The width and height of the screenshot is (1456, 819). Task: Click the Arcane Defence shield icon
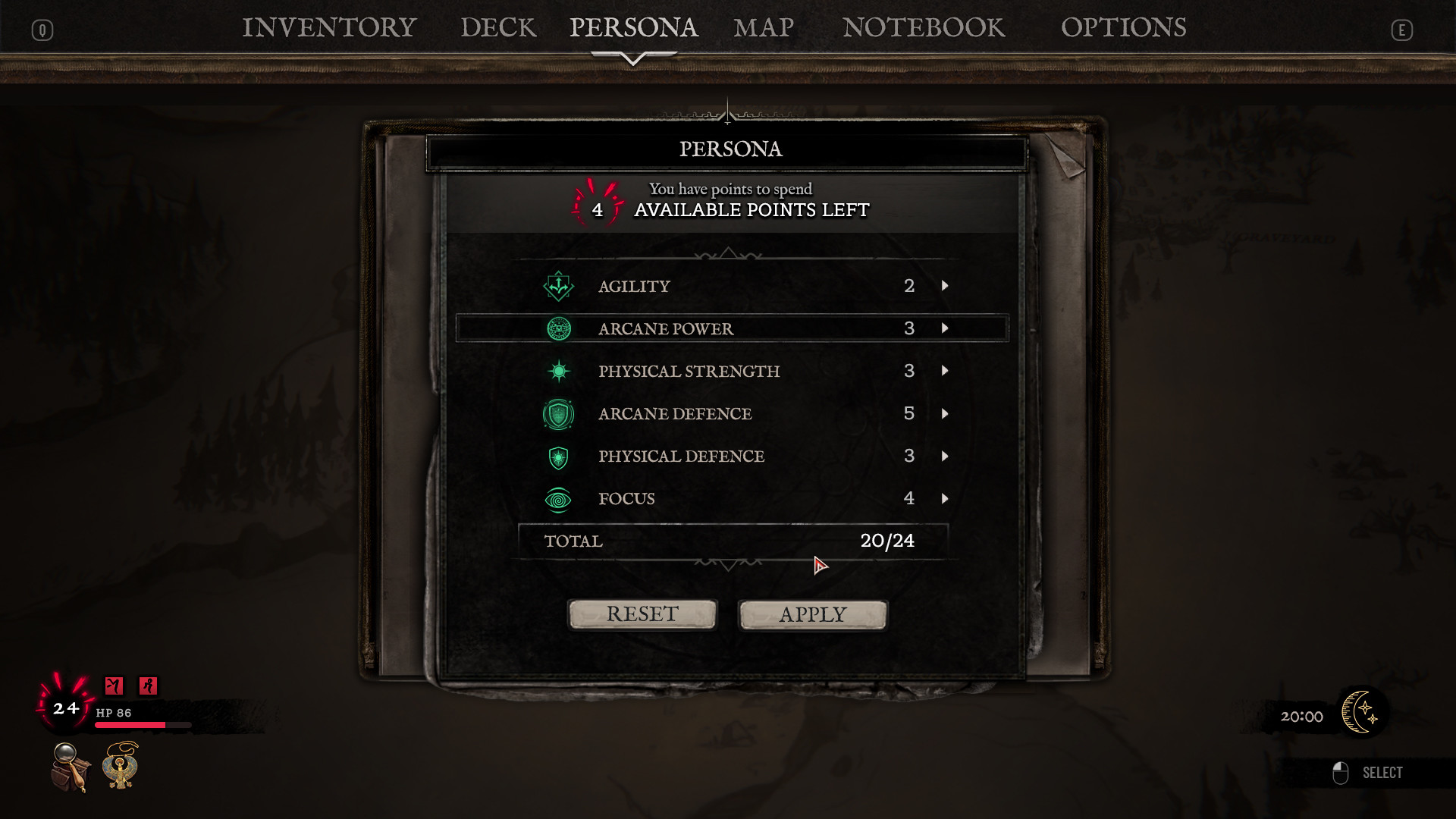pos(559,414)
